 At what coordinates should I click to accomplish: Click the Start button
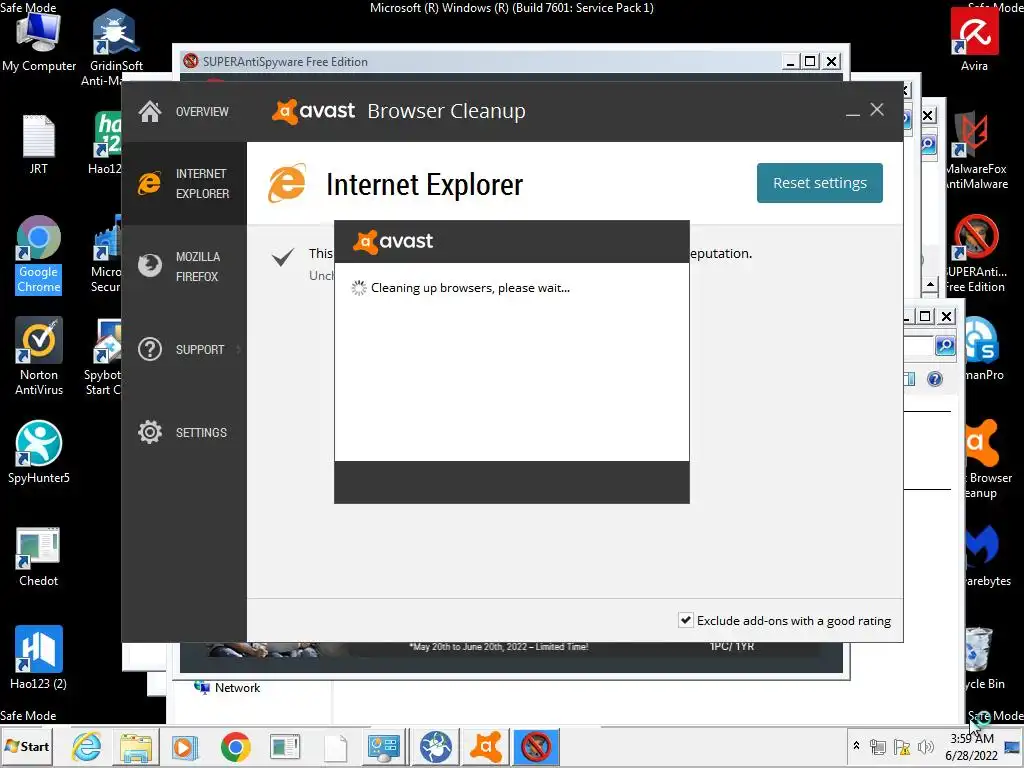click(x=27, y=746)
